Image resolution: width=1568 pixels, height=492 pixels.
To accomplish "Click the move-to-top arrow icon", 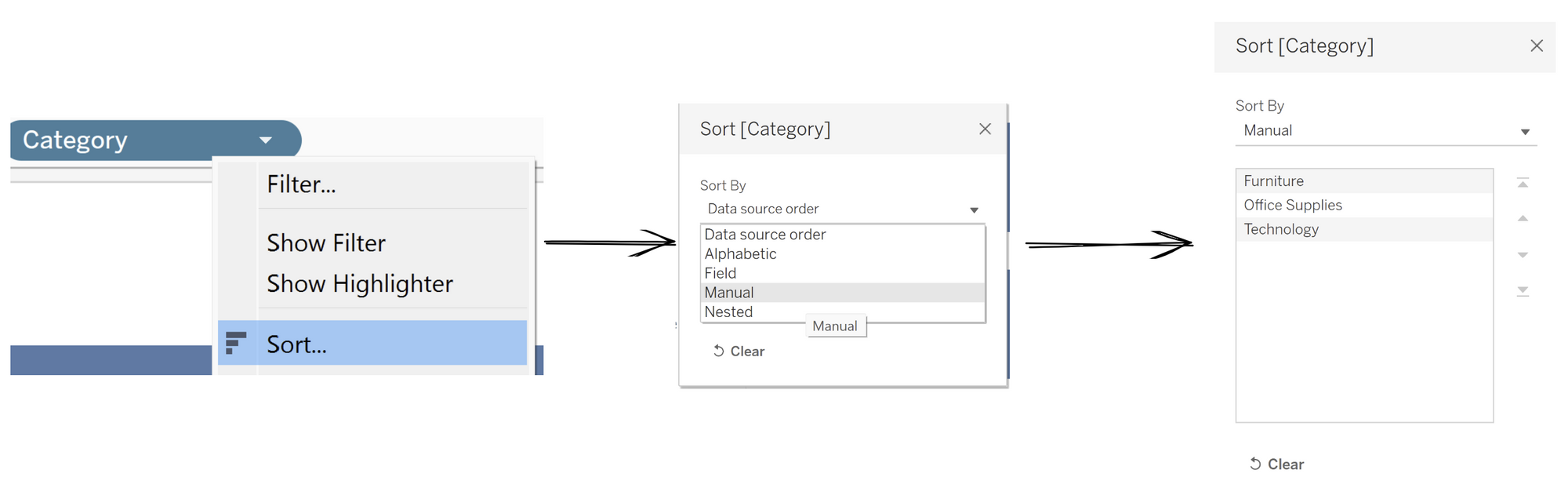I will pyautogui.click(x=1523, y=183).
